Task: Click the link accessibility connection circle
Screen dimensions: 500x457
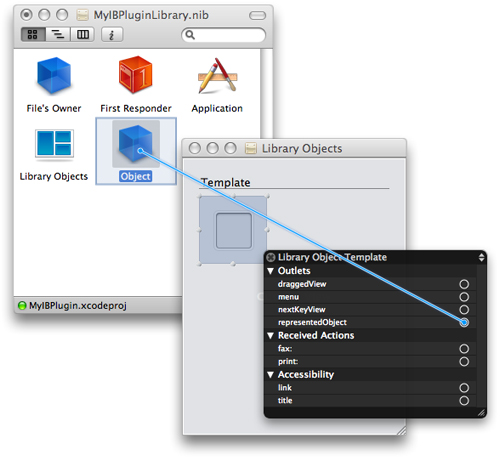Action: 464,388
